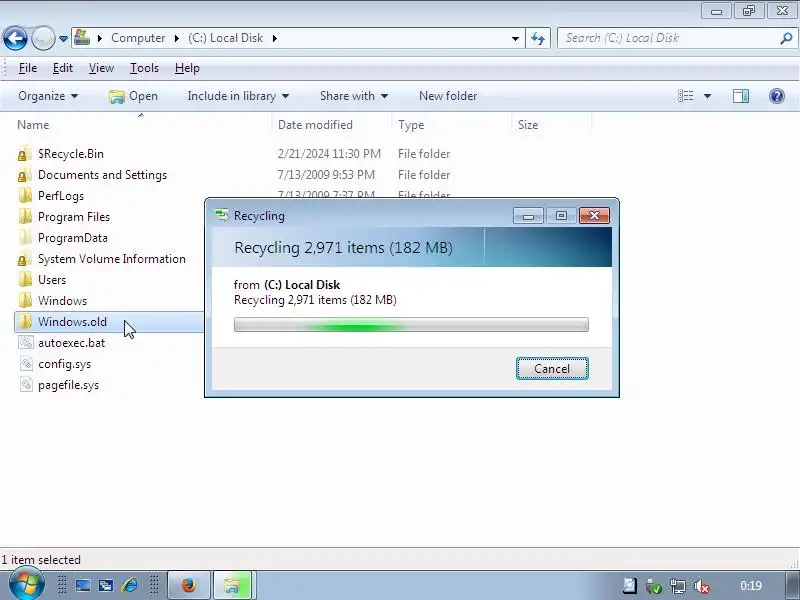The height and width of the screenshot is (600, 800).
Task: Select Computer in the address breadcrumb
Action: click(138, 38)
